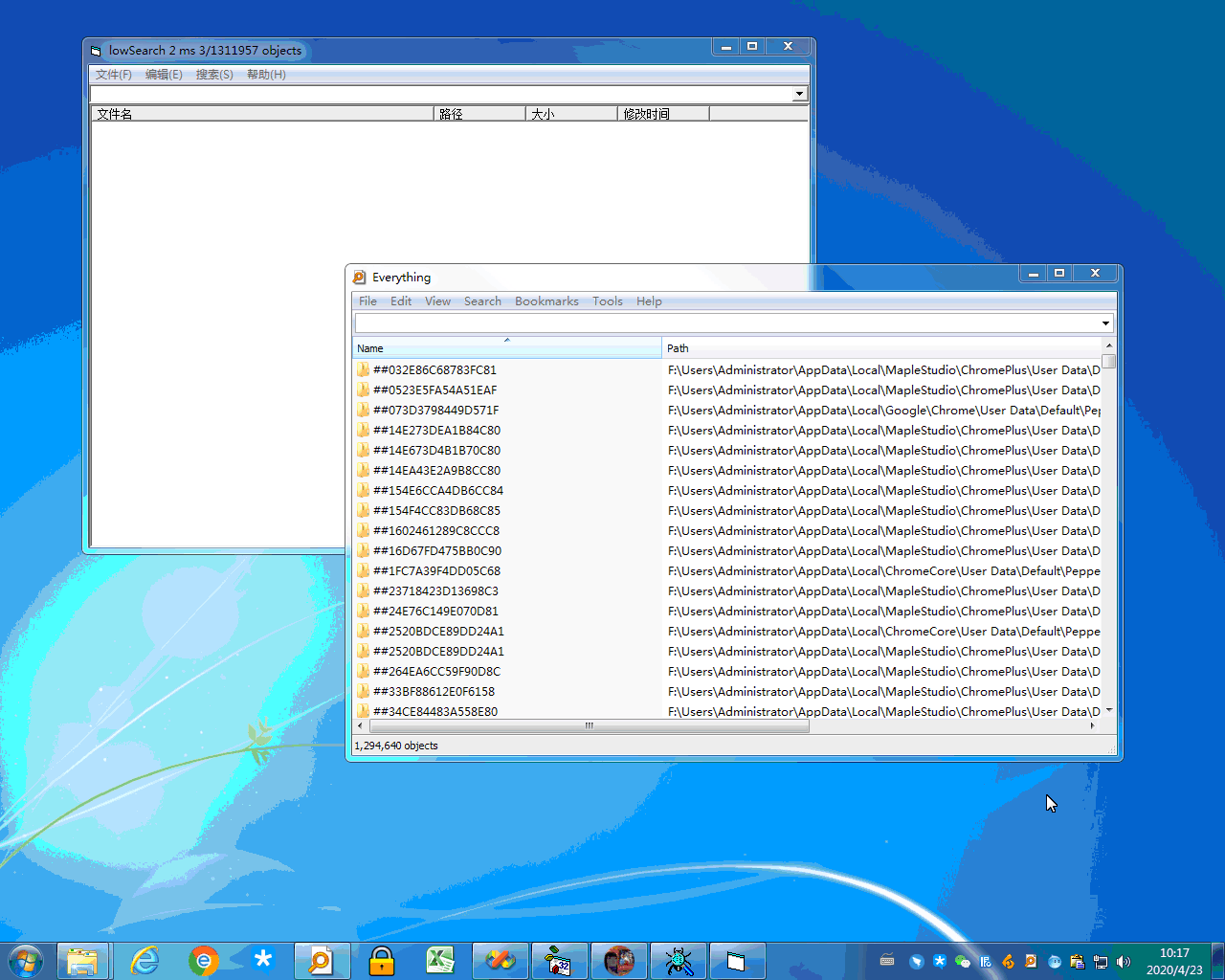The height and width of the screenshot is (980, 1225).
Task: Sort Everything results by Path column
Action: [x=881, y=347]
